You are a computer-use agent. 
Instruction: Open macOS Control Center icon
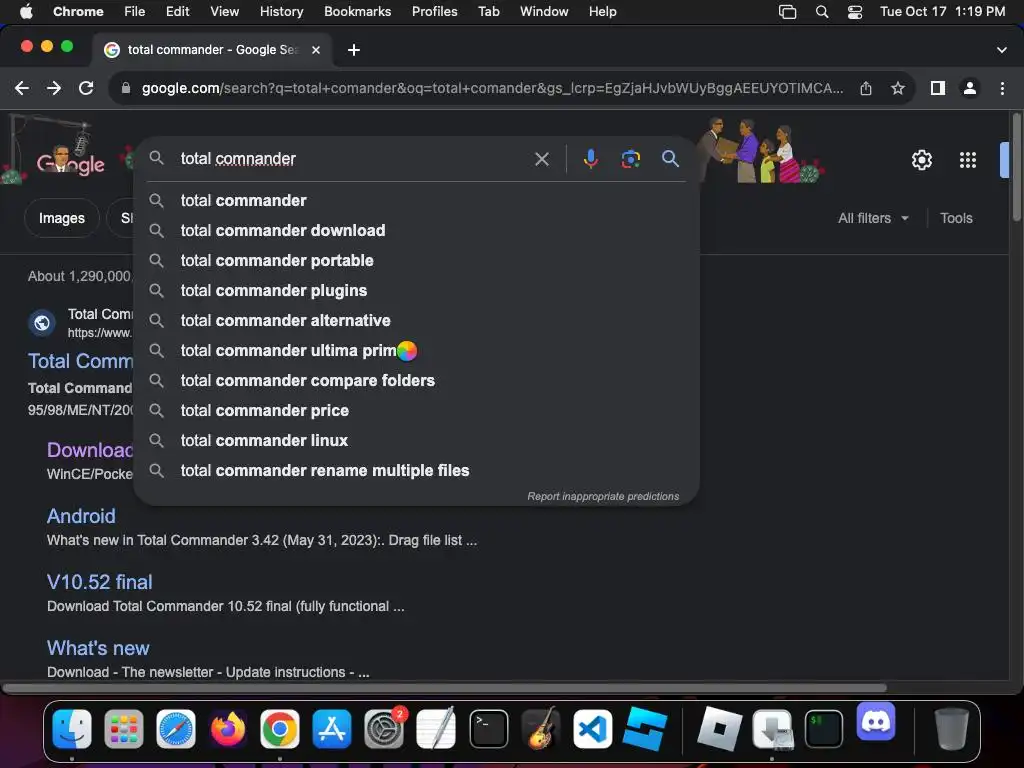tap(854, 12)
